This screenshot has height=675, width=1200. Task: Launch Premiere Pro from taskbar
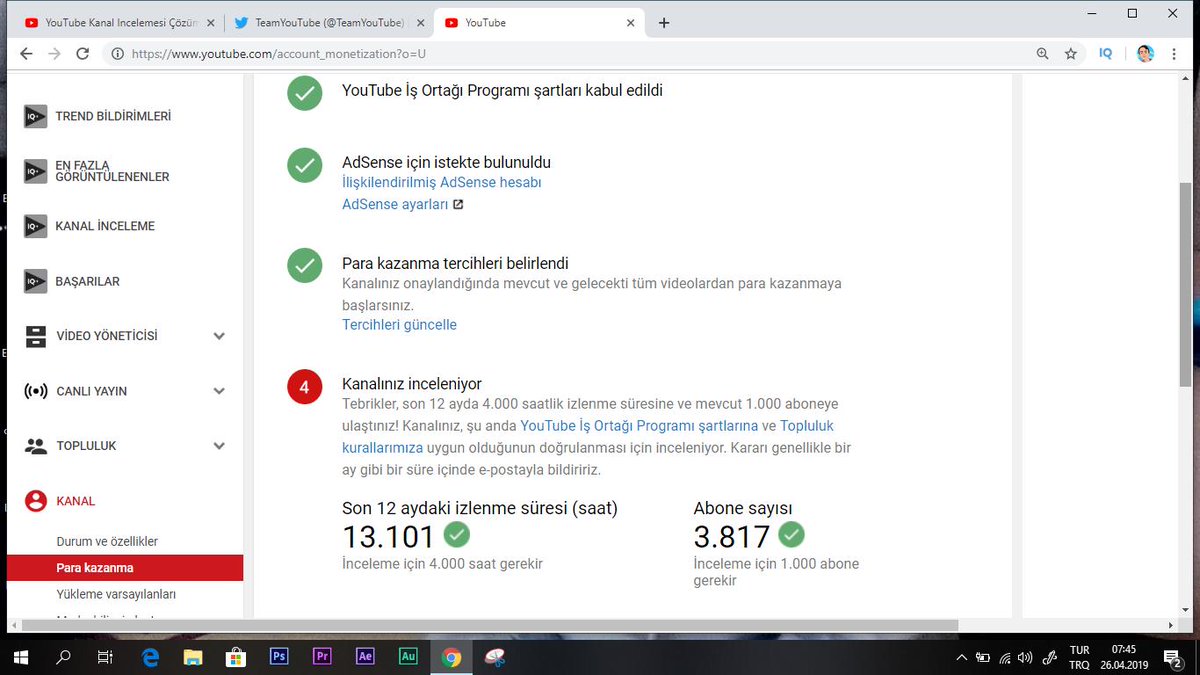point(323,657)
